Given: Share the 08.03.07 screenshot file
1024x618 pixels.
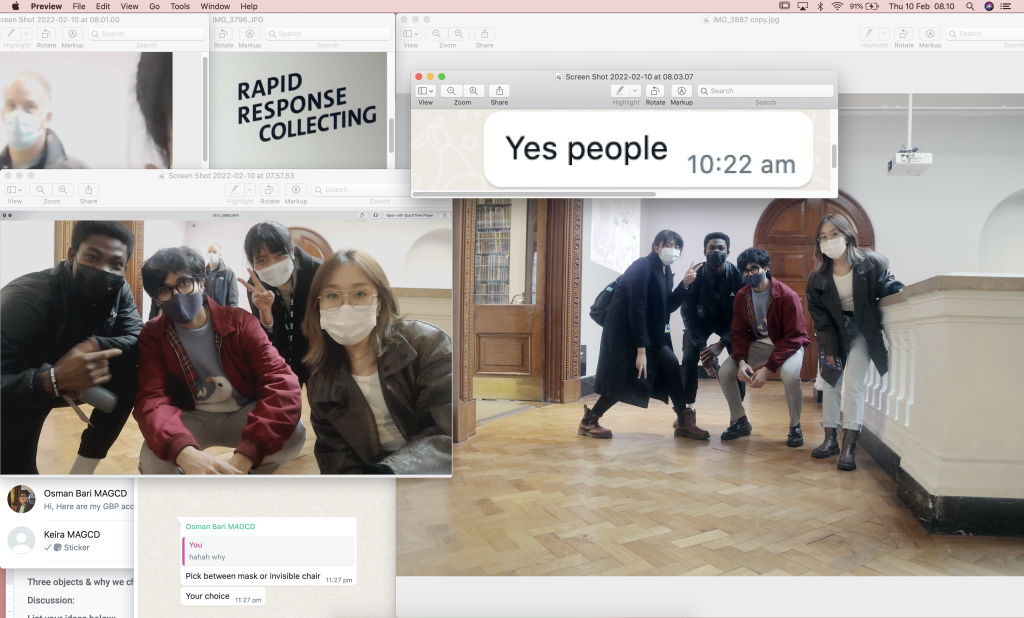Looking at the screenshot, I should [500, 91].
